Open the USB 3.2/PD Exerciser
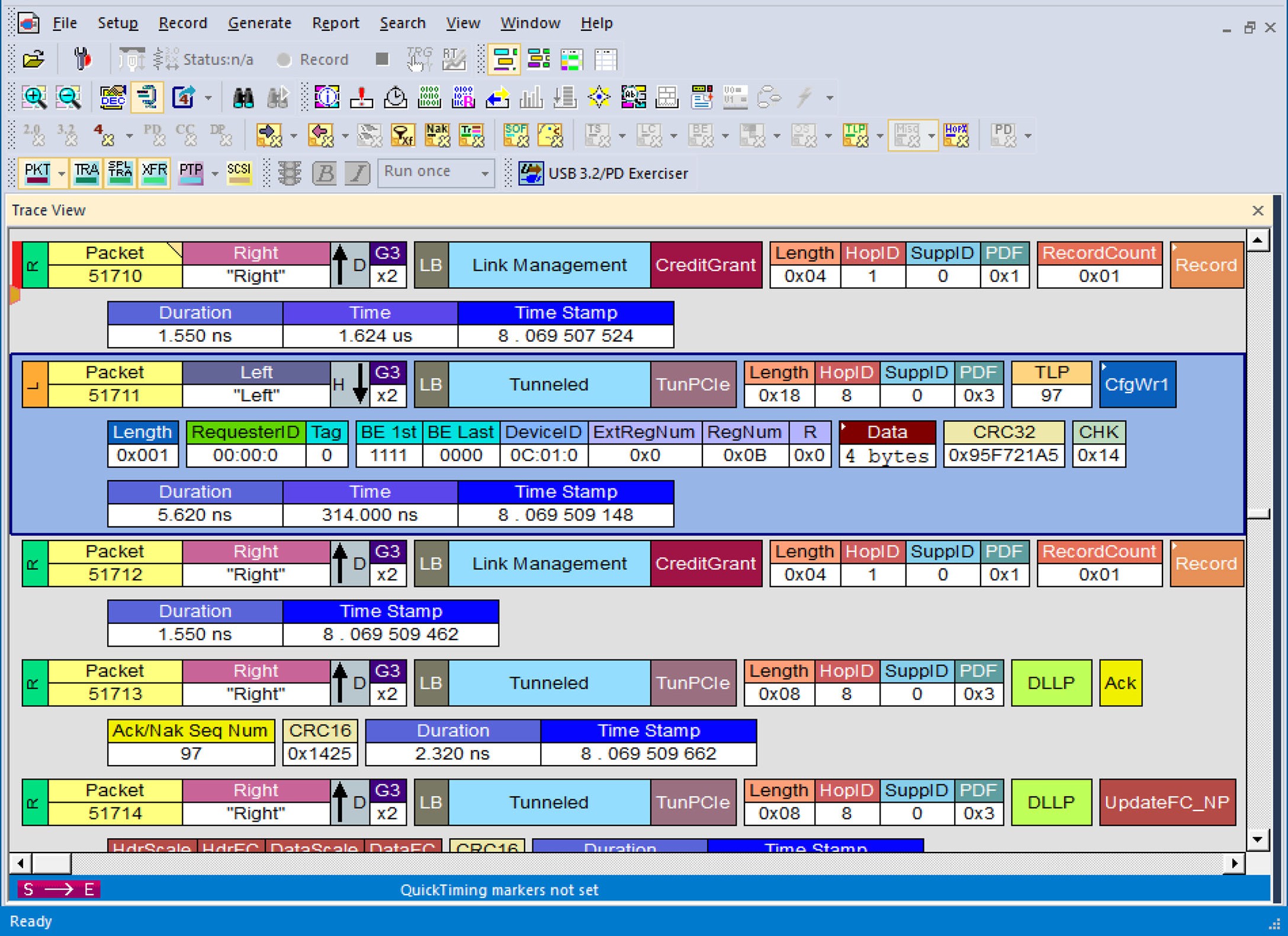This screenshot has height=936, width=1288. (x=603, y=173)
